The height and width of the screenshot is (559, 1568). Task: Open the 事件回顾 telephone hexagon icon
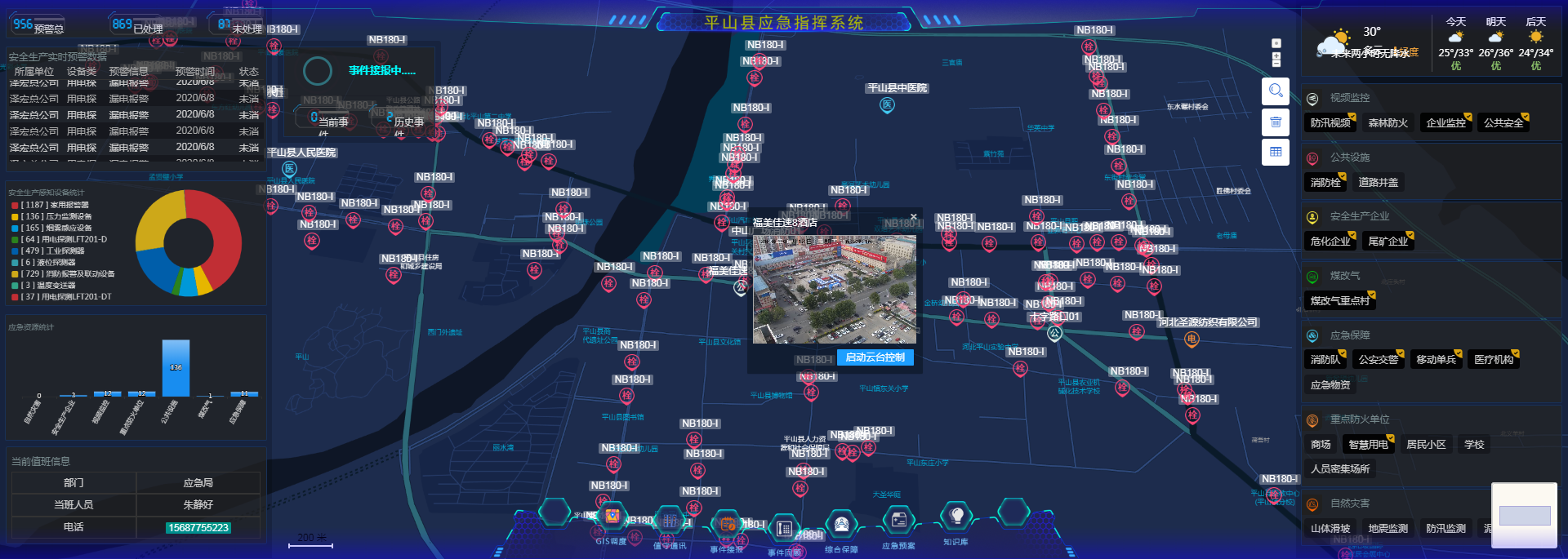coord(784,528)
